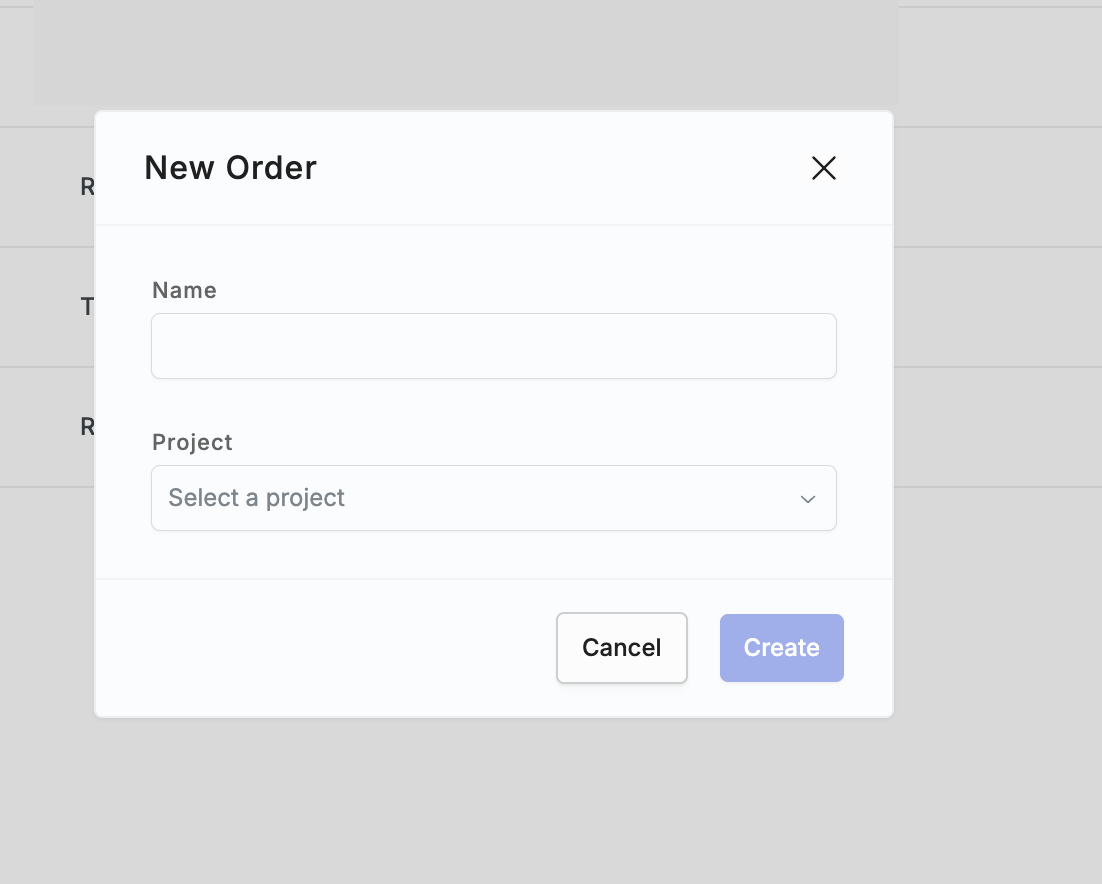Click the New Order dialog title
Screen dimensions: 1102x884
click(x=231, y=168)
